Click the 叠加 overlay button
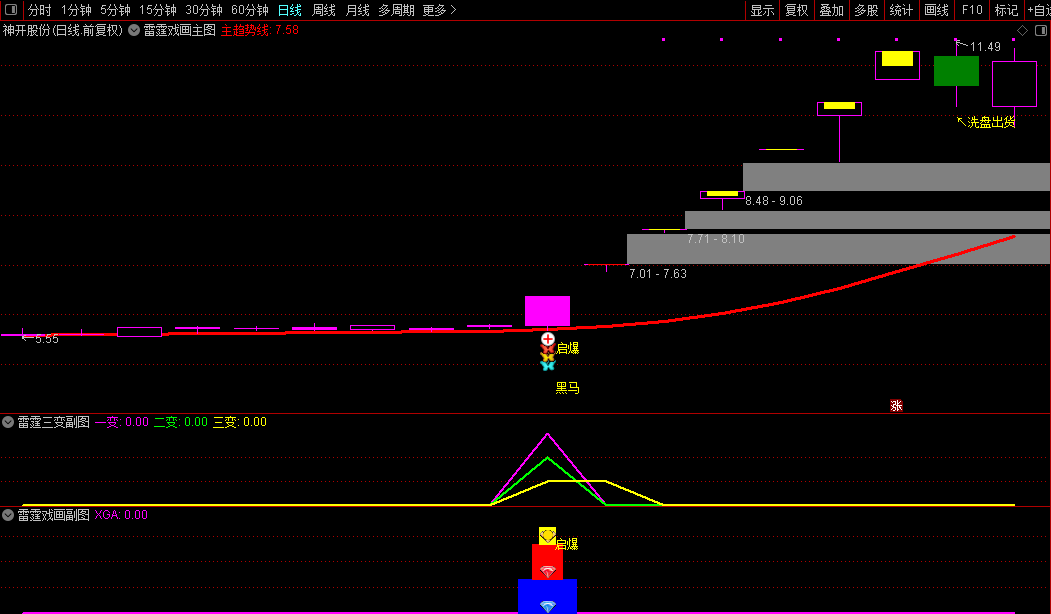Viewport: 1051px width, 614px height. pos(832,10)
